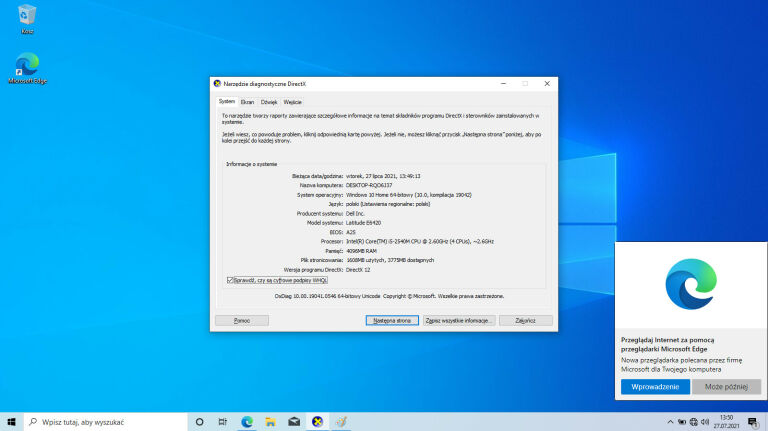This screenshot has height=431, width=768.
Task: Click the DirectX 12 version text
Action: (x=358, y=270)
